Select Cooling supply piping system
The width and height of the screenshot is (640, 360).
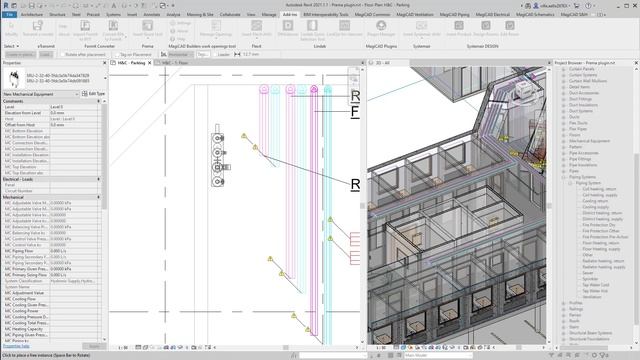[596, 207]
